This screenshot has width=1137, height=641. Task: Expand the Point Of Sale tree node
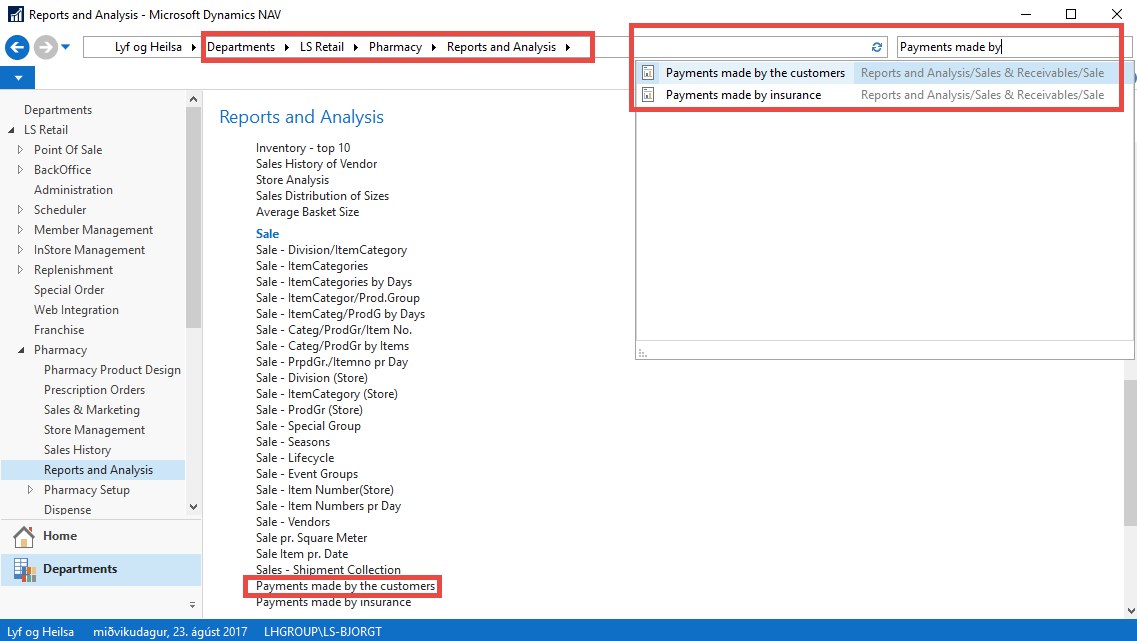[x=20, y=150]
